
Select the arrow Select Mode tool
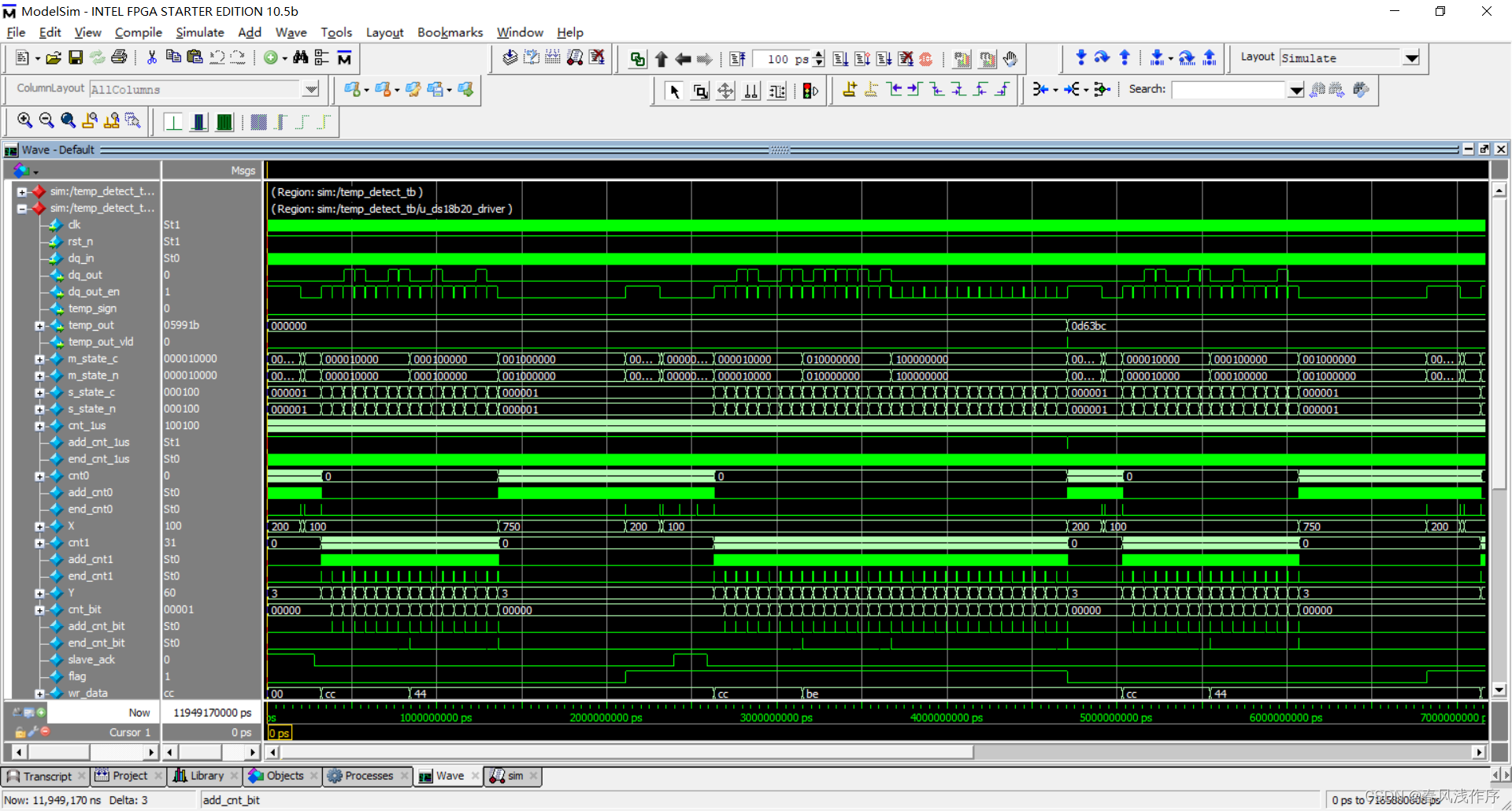point(674,91)
